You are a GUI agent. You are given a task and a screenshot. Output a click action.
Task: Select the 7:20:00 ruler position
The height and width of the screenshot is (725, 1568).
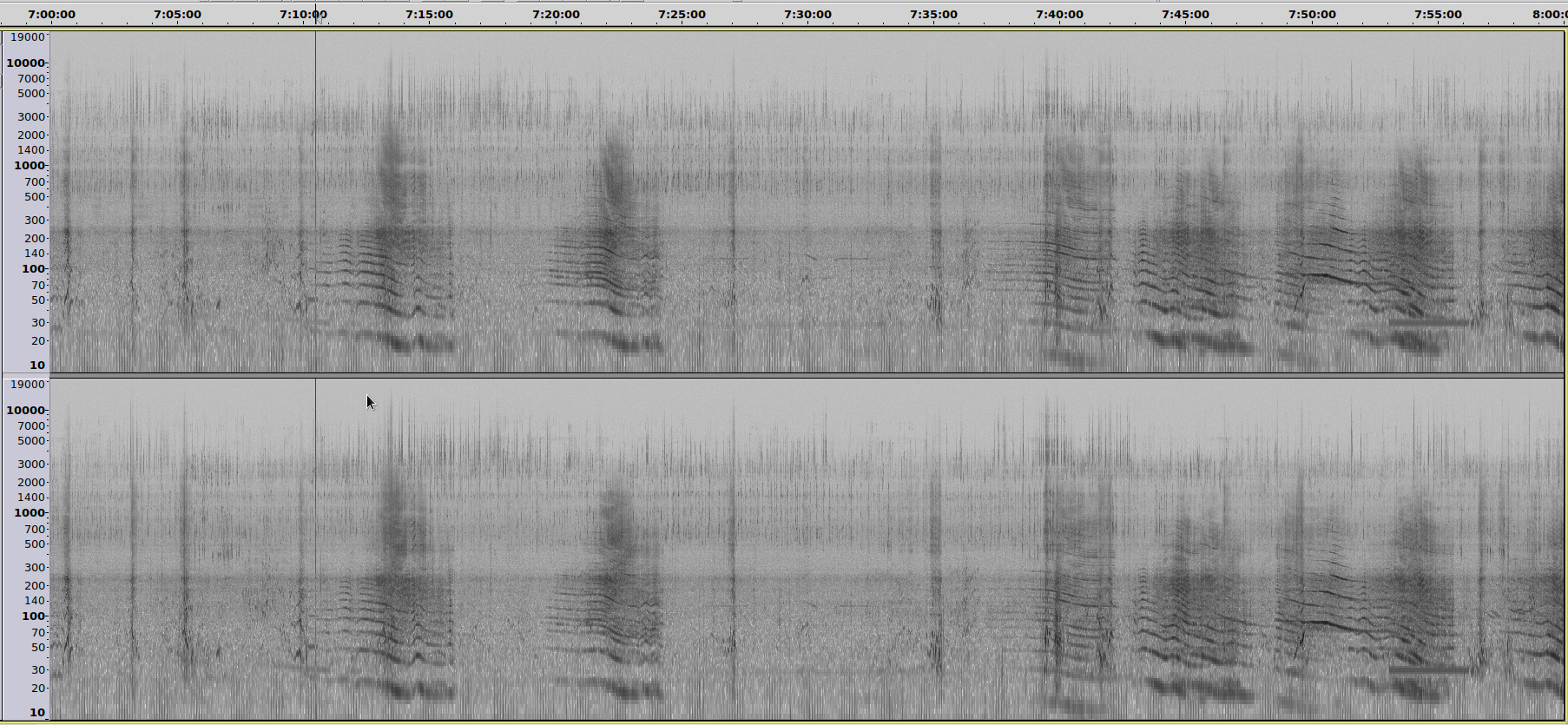pyautogui.click(x=556, y=15)
